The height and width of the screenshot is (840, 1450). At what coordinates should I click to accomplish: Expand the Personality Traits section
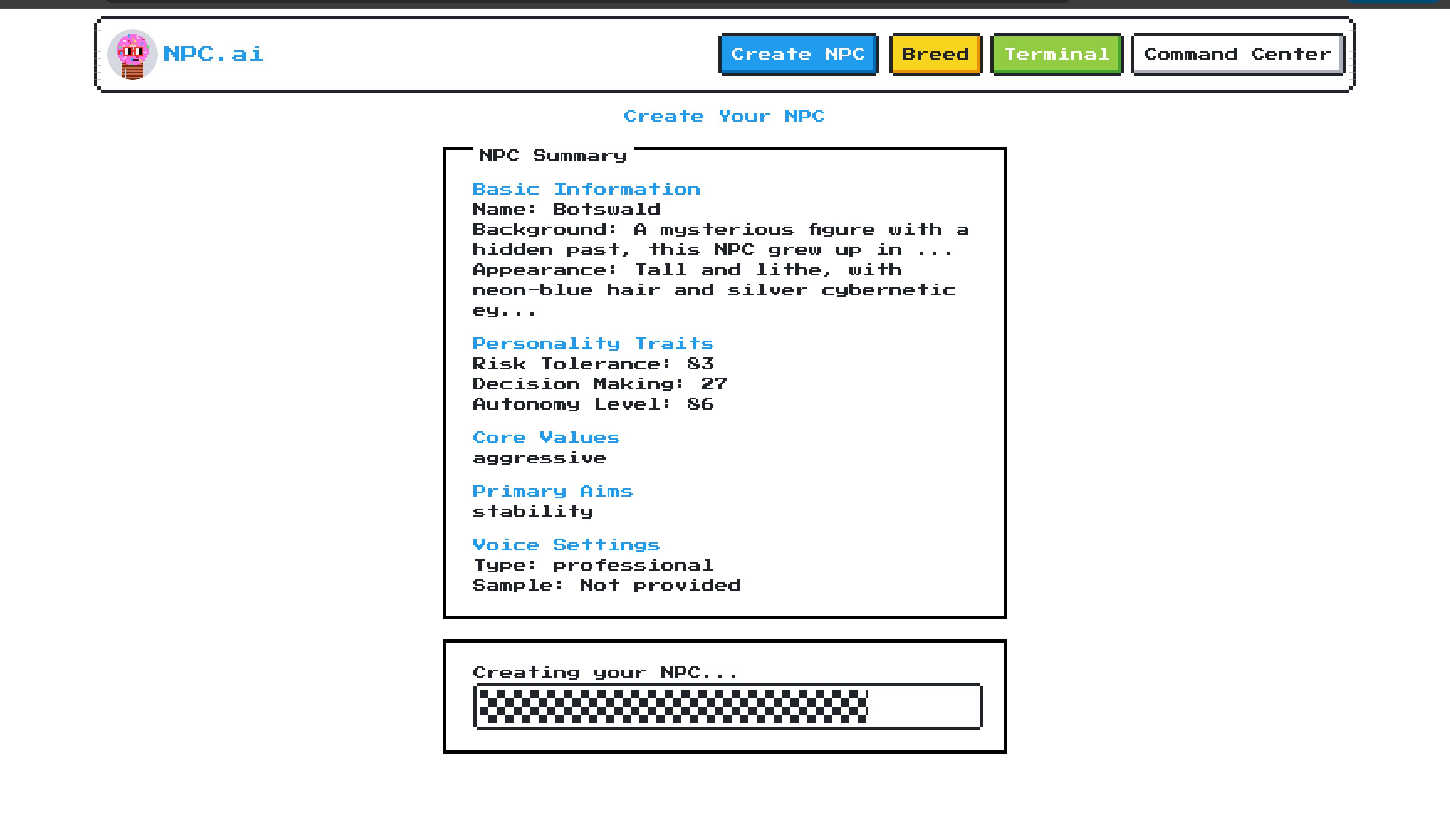click(x=592, y=343)
